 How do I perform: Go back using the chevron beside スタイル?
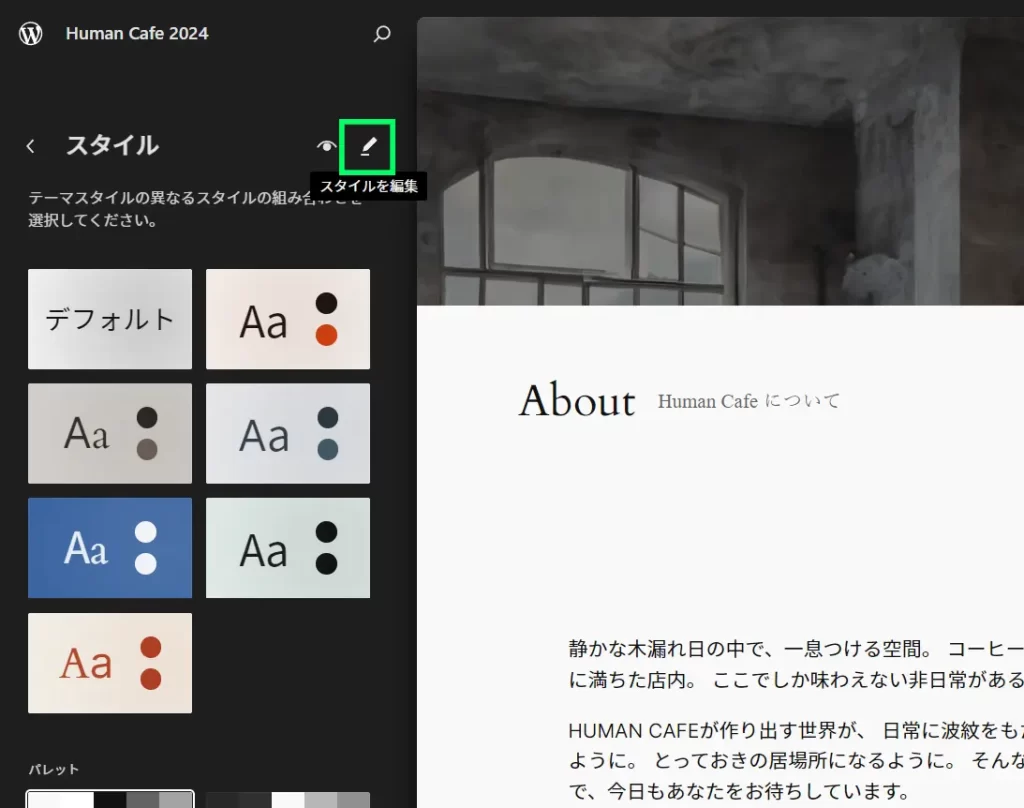tap(31, 146)
